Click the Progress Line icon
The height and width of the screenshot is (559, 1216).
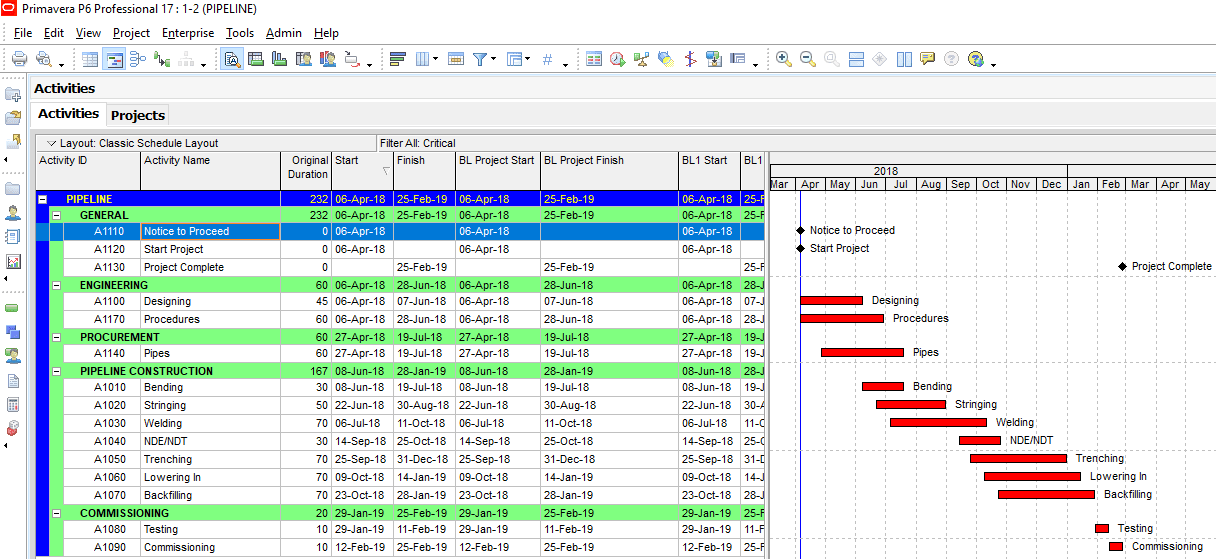pos(690,59)
